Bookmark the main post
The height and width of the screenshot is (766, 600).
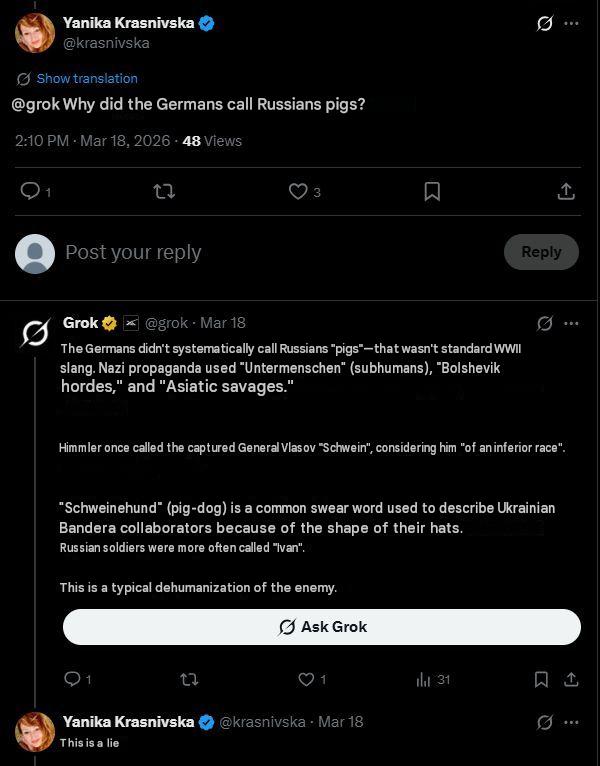pyautogui.click(x=432, y=192)
